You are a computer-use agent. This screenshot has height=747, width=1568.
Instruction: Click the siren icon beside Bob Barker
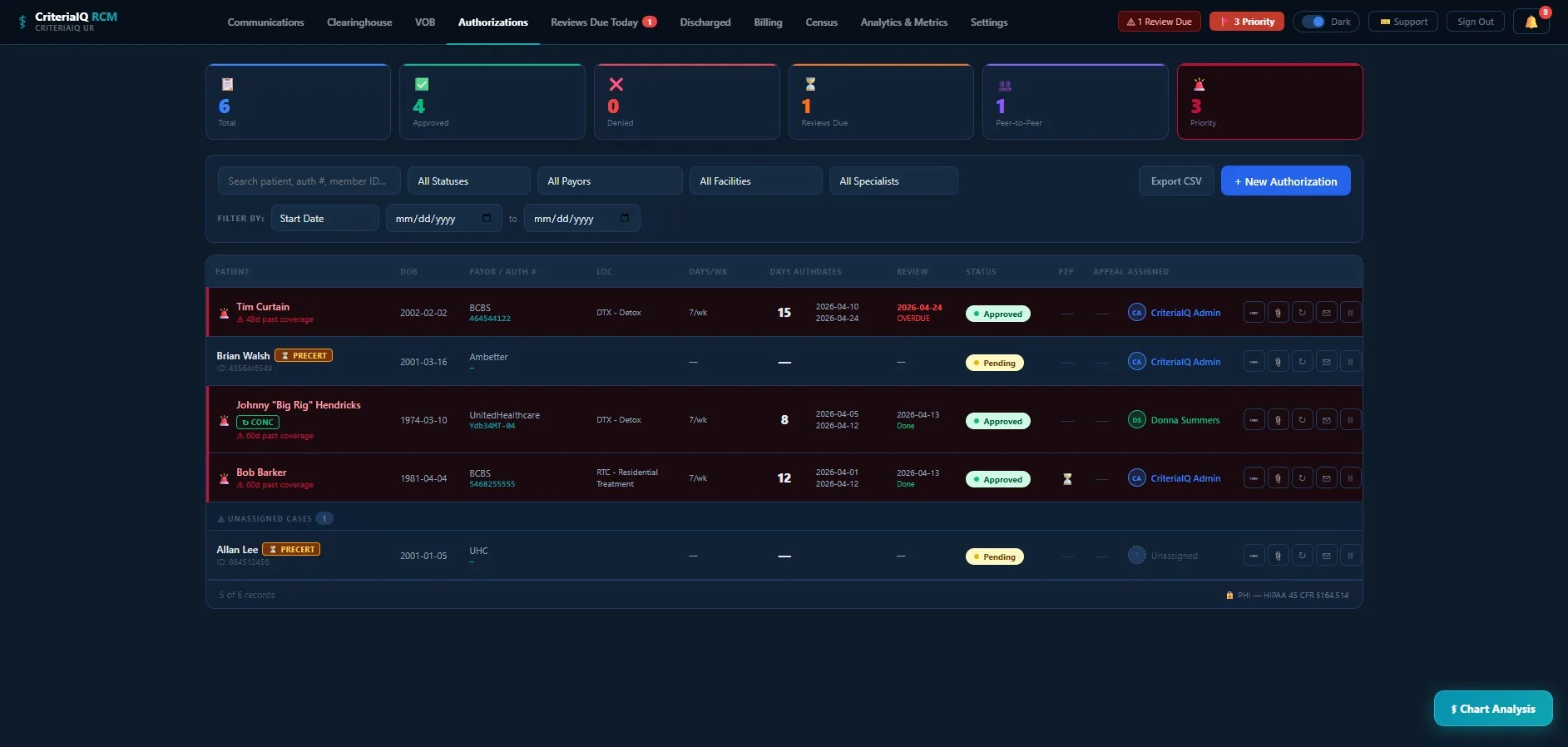click(x=224, y=479)
